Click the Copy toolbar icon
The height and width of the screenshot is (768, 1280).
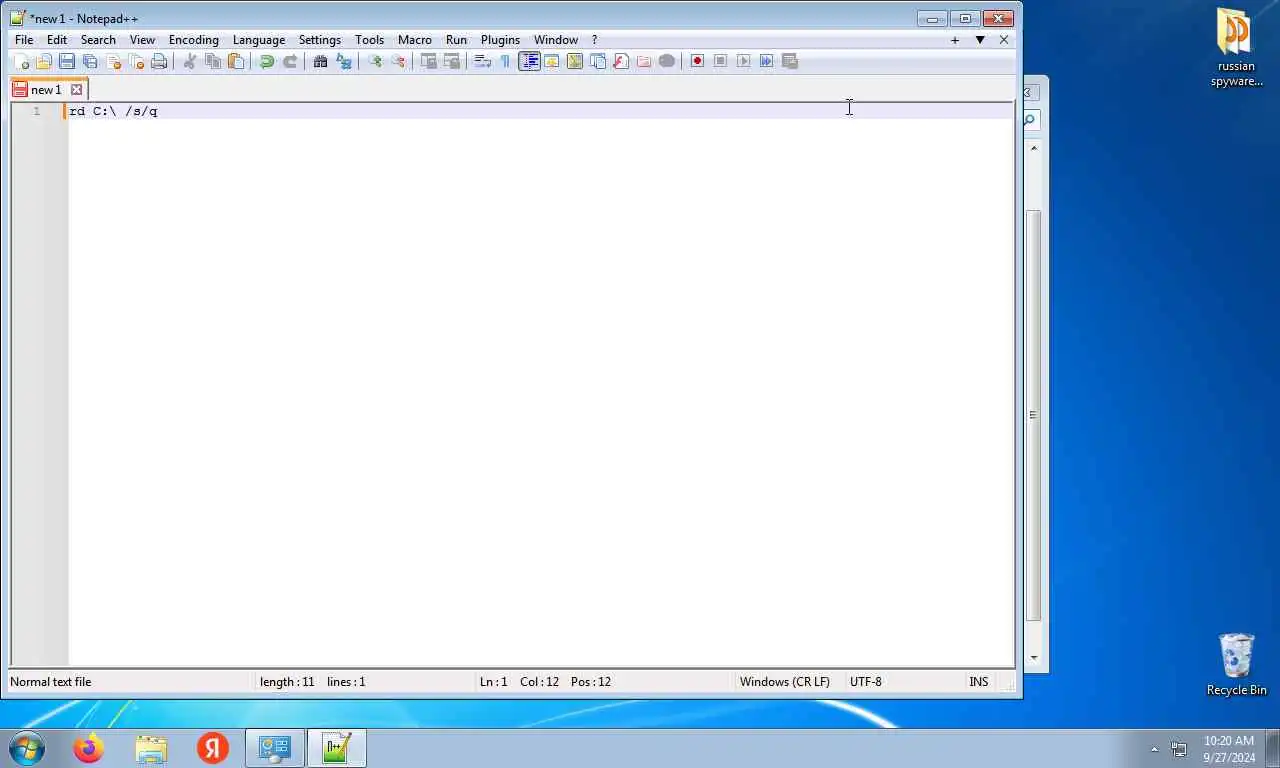pos(213,61)
